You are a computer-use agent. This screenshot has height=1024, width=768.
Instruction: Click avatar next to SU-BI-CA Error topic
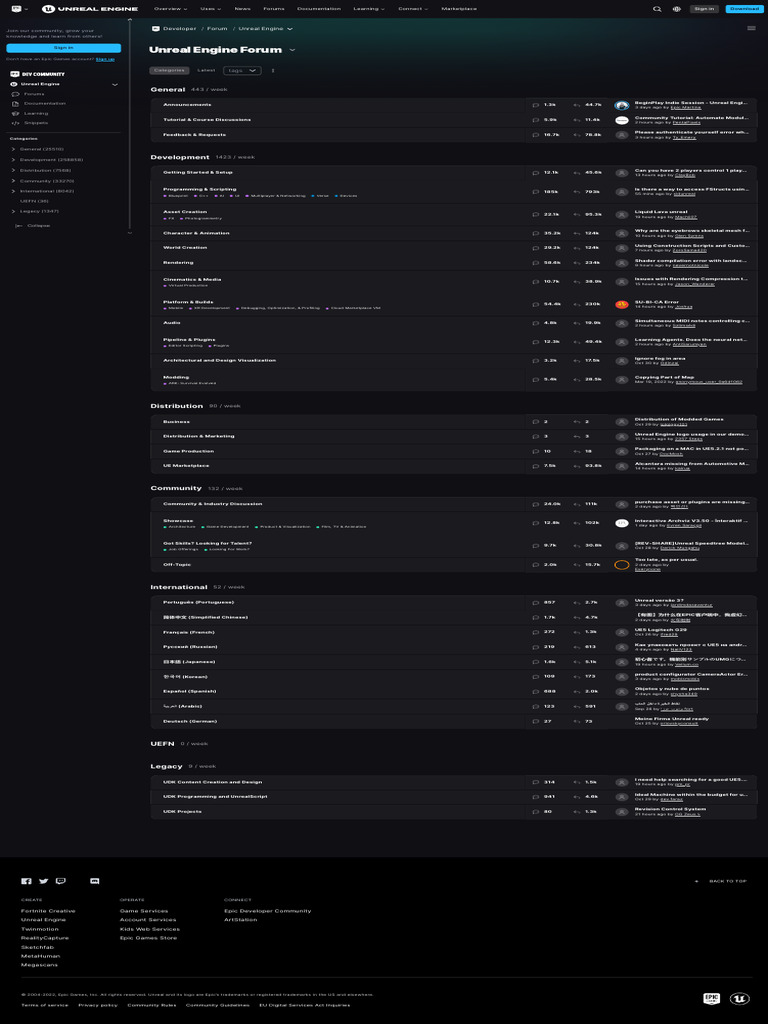[x=622, y=304]
